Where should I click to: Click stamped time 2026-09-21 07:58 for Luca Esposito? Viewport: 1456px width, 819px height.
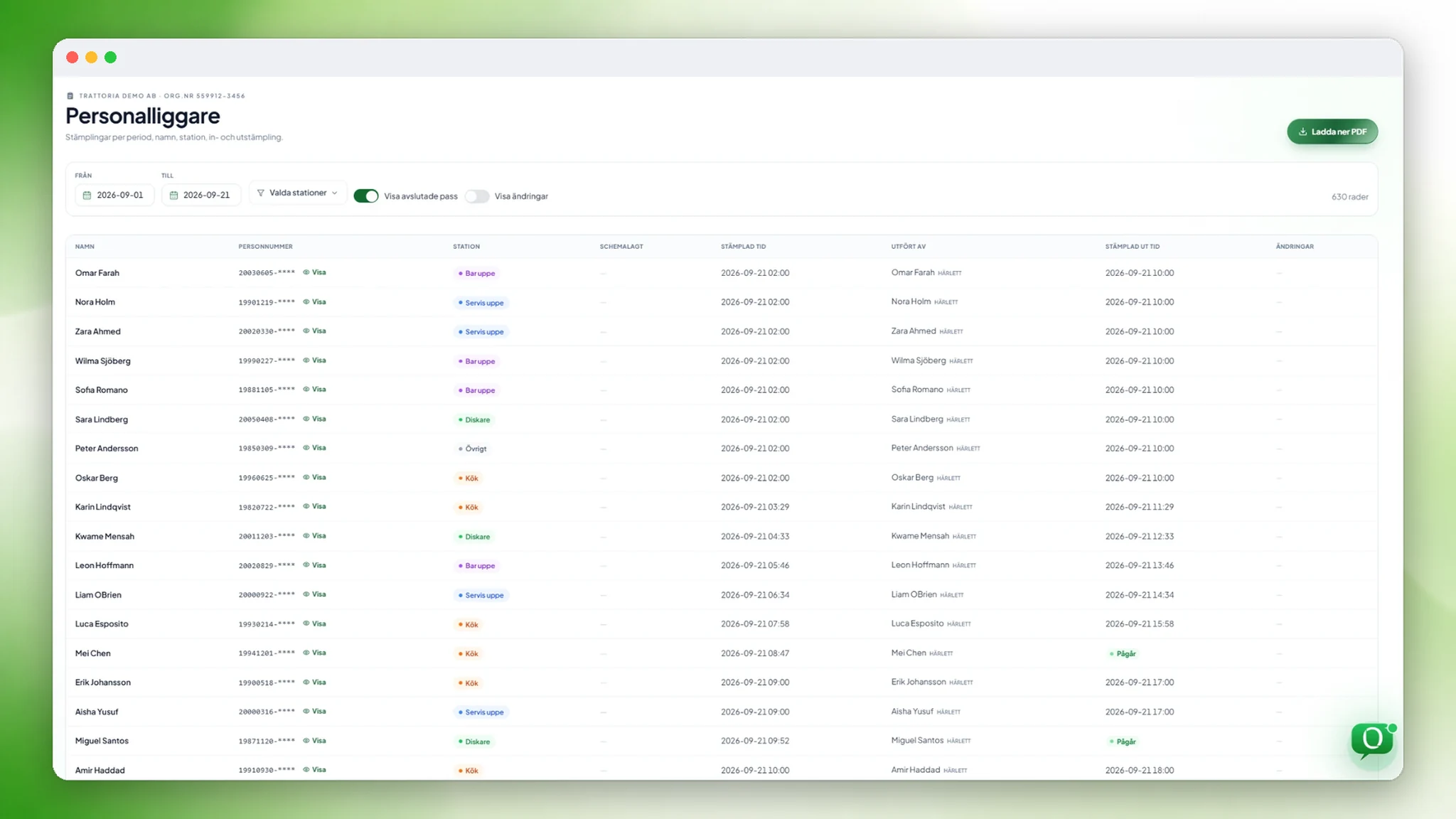pos(755,623)
